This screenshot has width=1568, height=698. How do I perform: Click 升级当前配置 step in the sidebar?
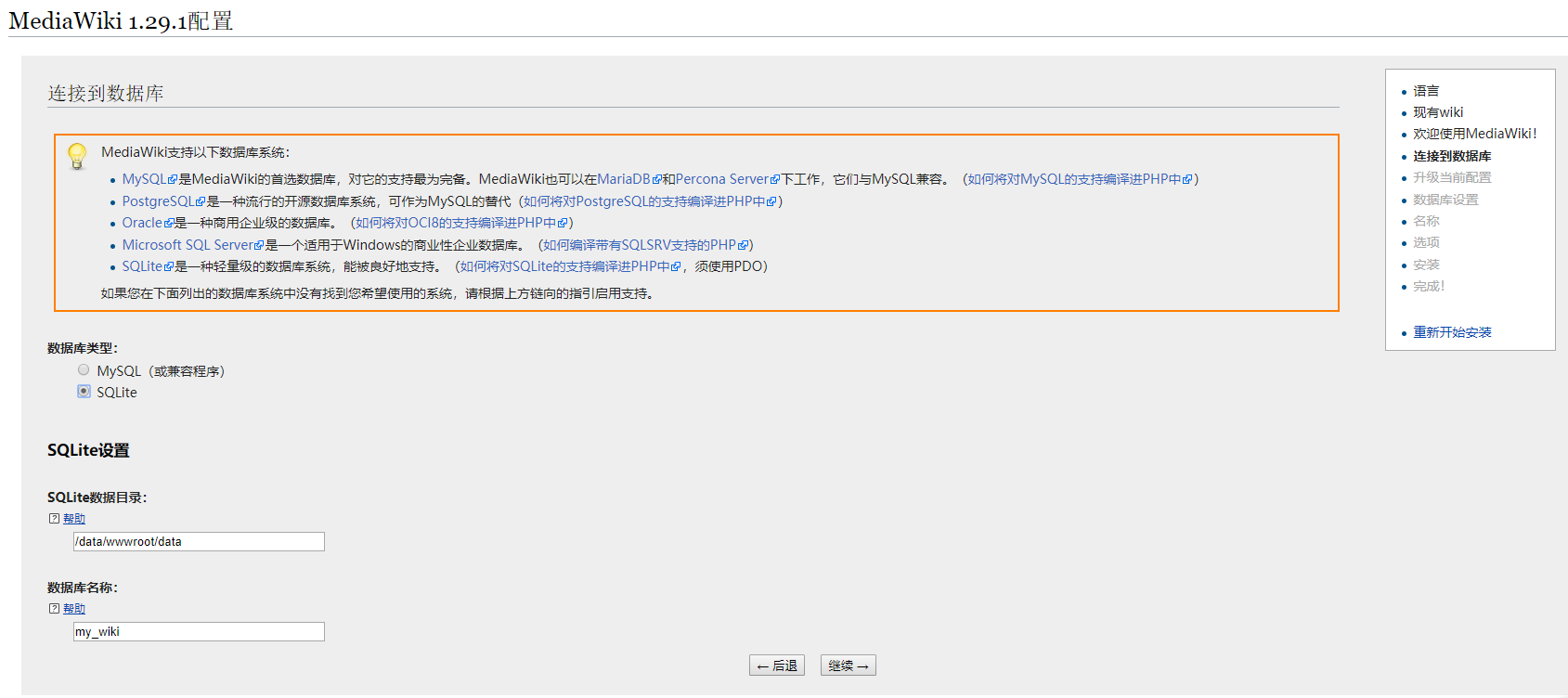1452,177
